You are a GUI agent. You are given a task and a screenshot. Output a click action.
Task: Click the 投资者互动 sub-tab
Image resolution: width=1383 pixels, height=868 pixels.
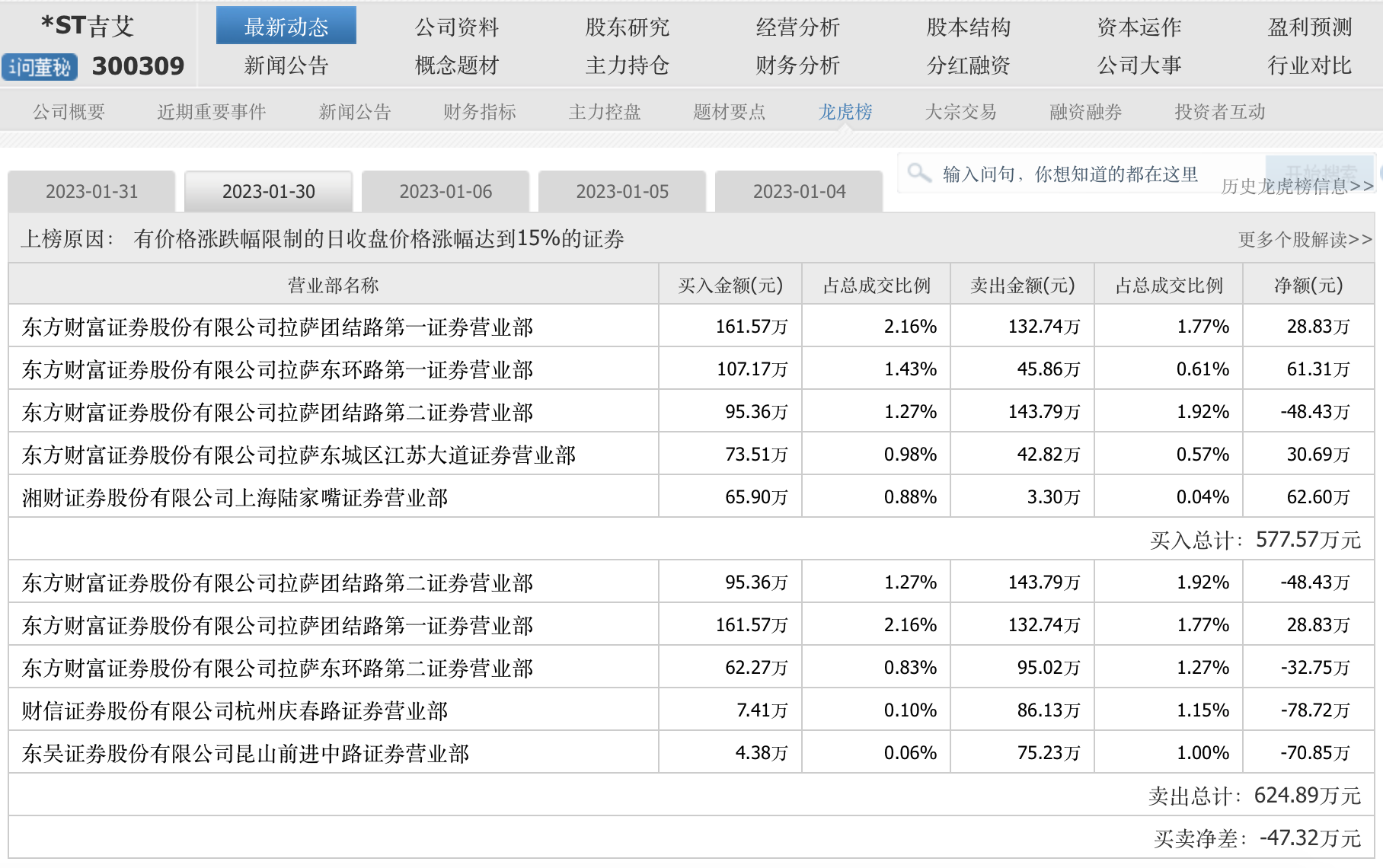point(1219,112)
